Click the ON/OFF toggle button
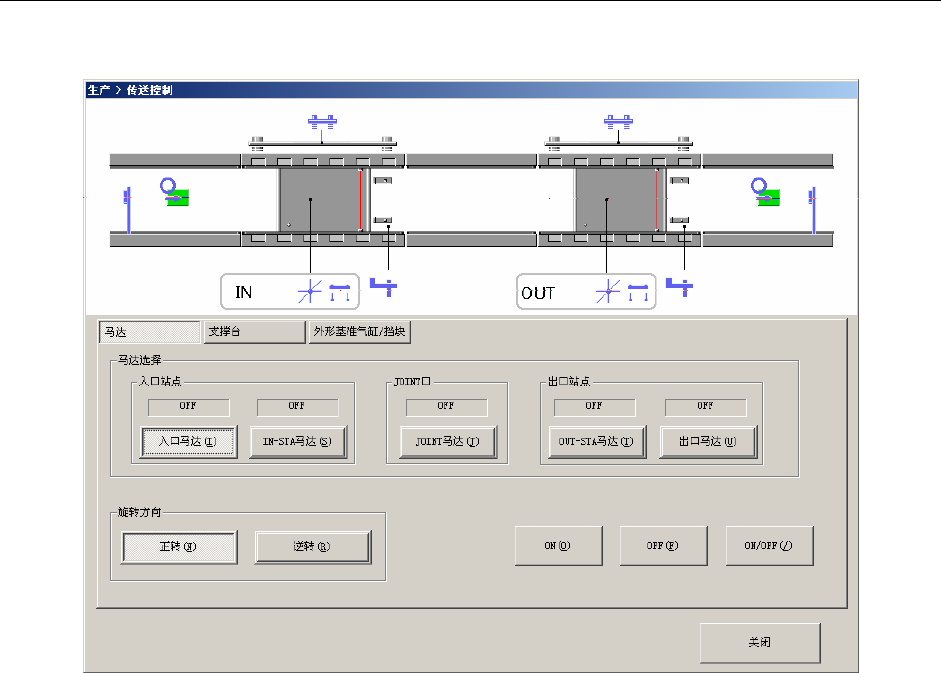 point(769,546)
